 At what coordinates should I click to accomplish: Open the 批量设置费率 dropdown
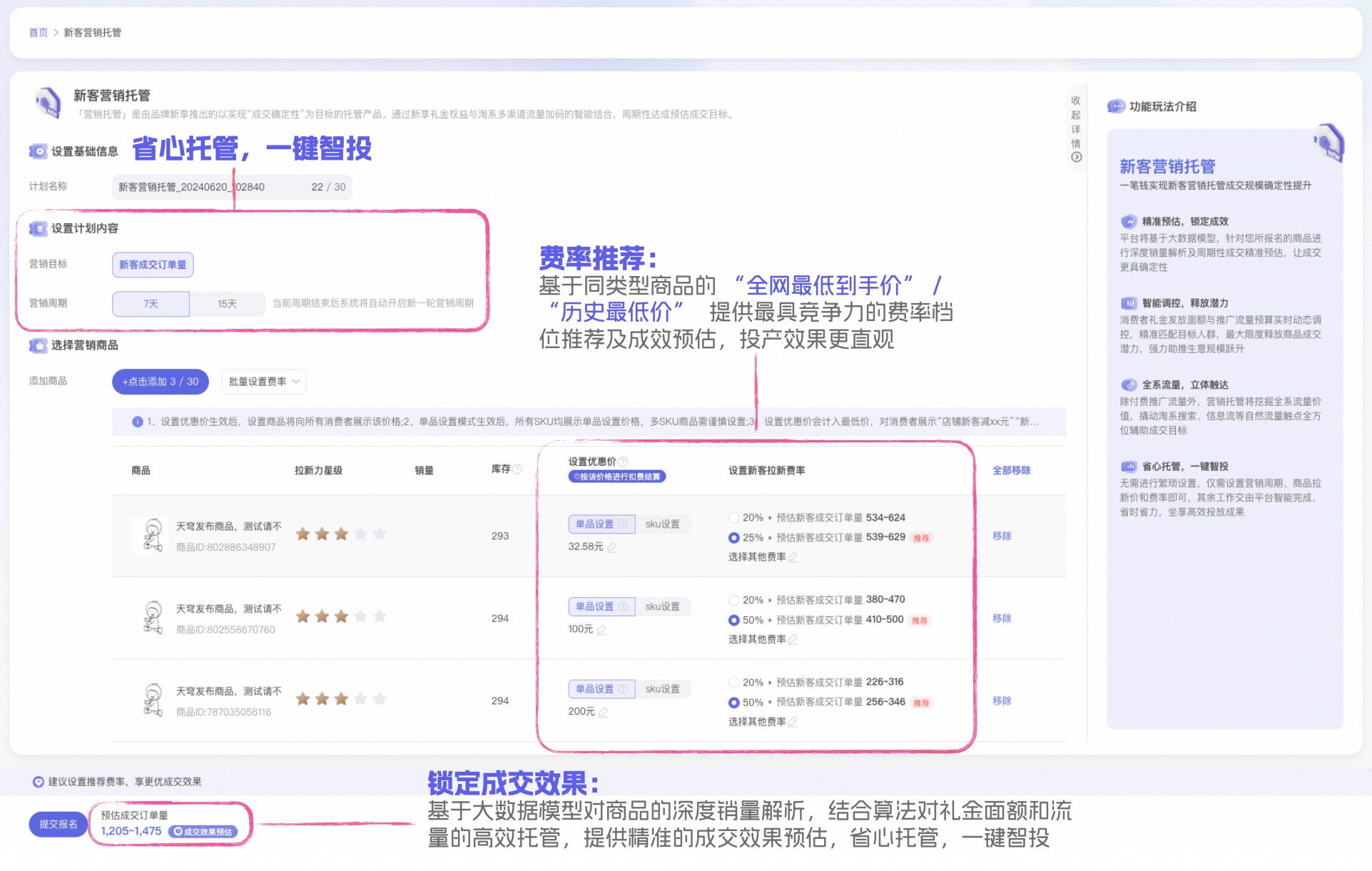tap(264, 382)
